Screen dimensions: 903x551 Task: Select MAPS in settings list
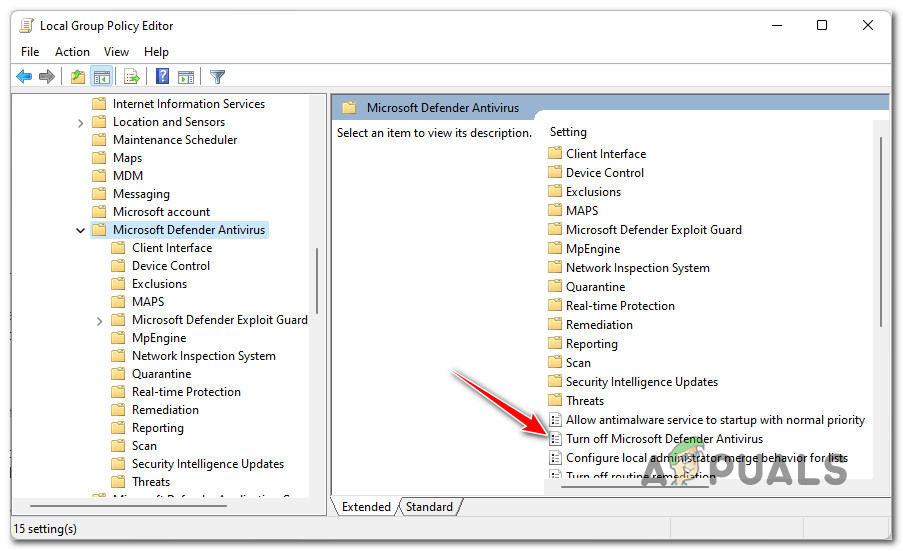[x=582, y=211]
